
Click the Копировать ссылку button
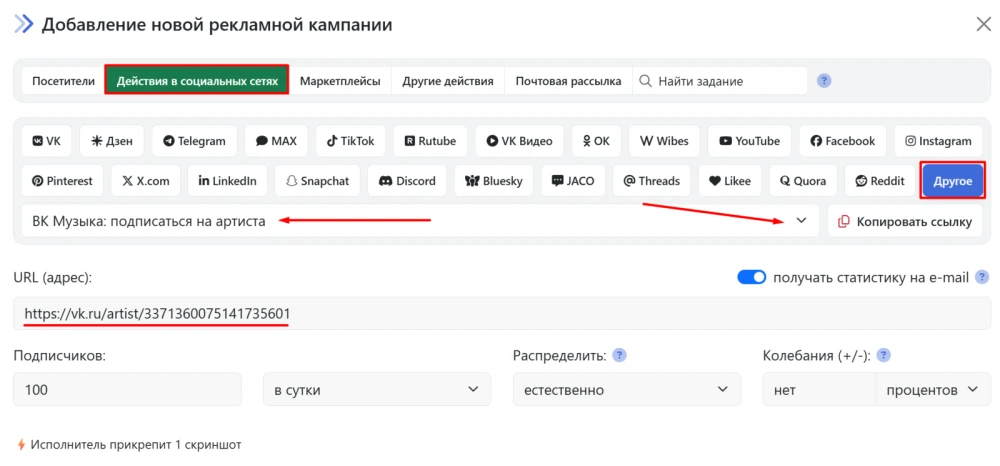click(905, 221)
